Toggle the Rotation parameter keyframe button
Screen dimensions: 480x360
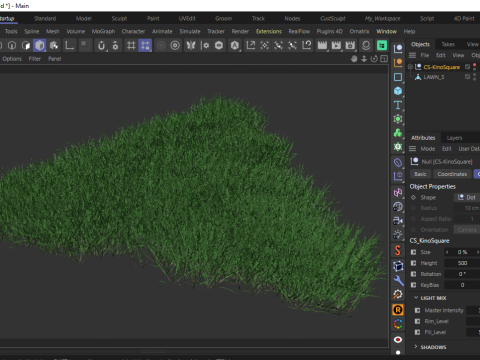(414, 274)
